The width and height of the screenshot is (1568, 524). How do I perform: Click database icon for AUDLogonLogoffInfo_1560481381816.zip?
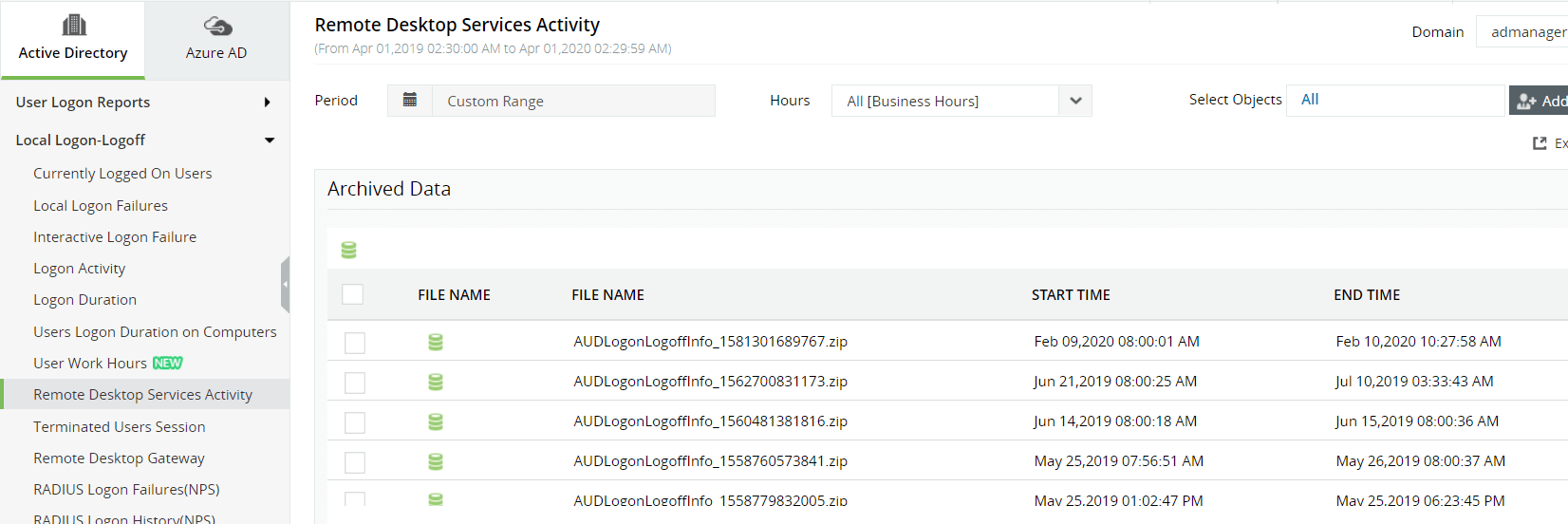(436, 421)
